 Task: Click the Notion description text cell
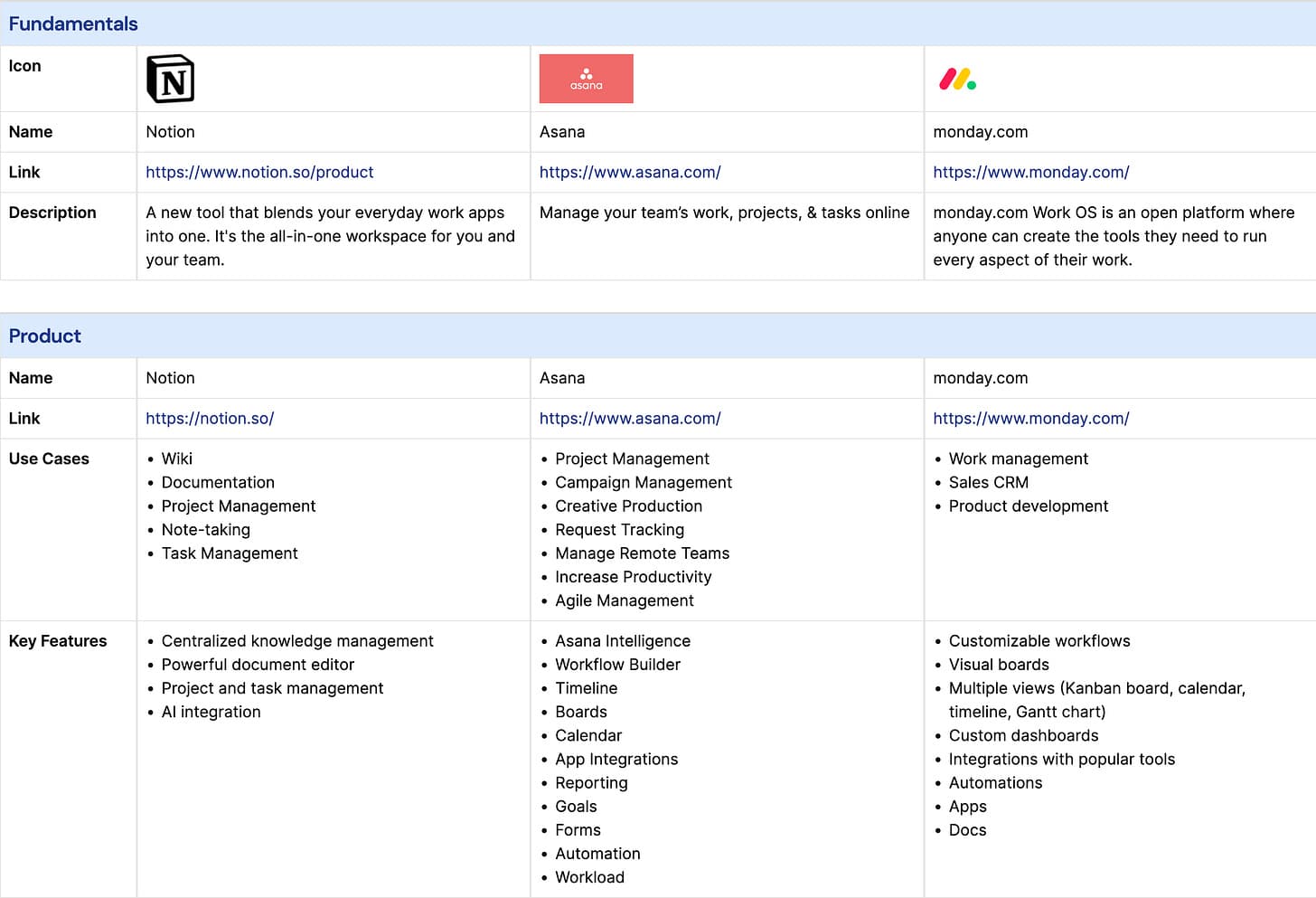click(x=330, y=236)
